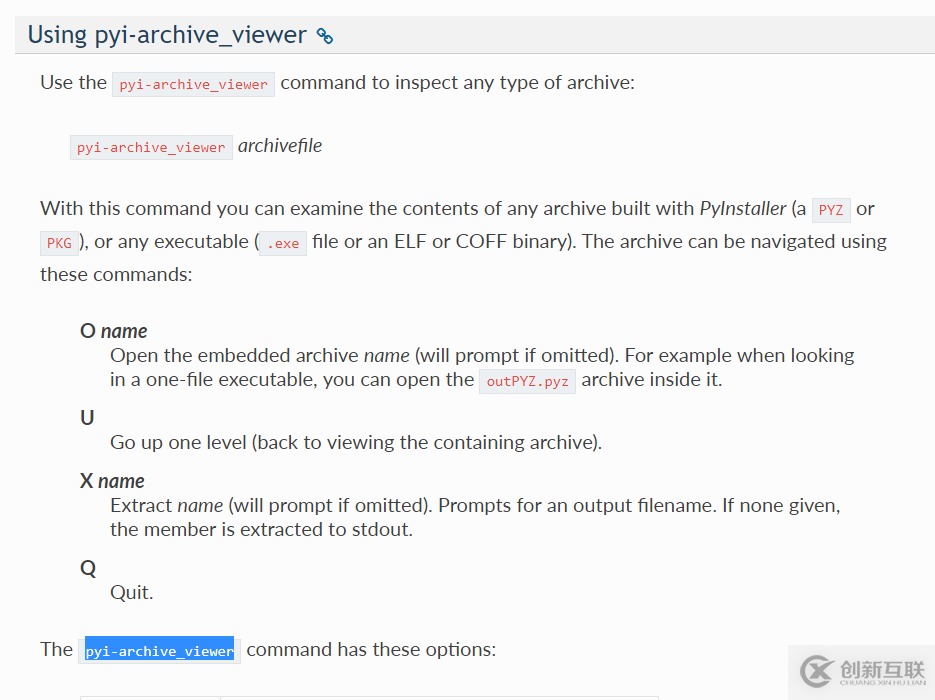
Task: Click the pyi-archive_viewer code before archivefile
Action: pos(151,147)
